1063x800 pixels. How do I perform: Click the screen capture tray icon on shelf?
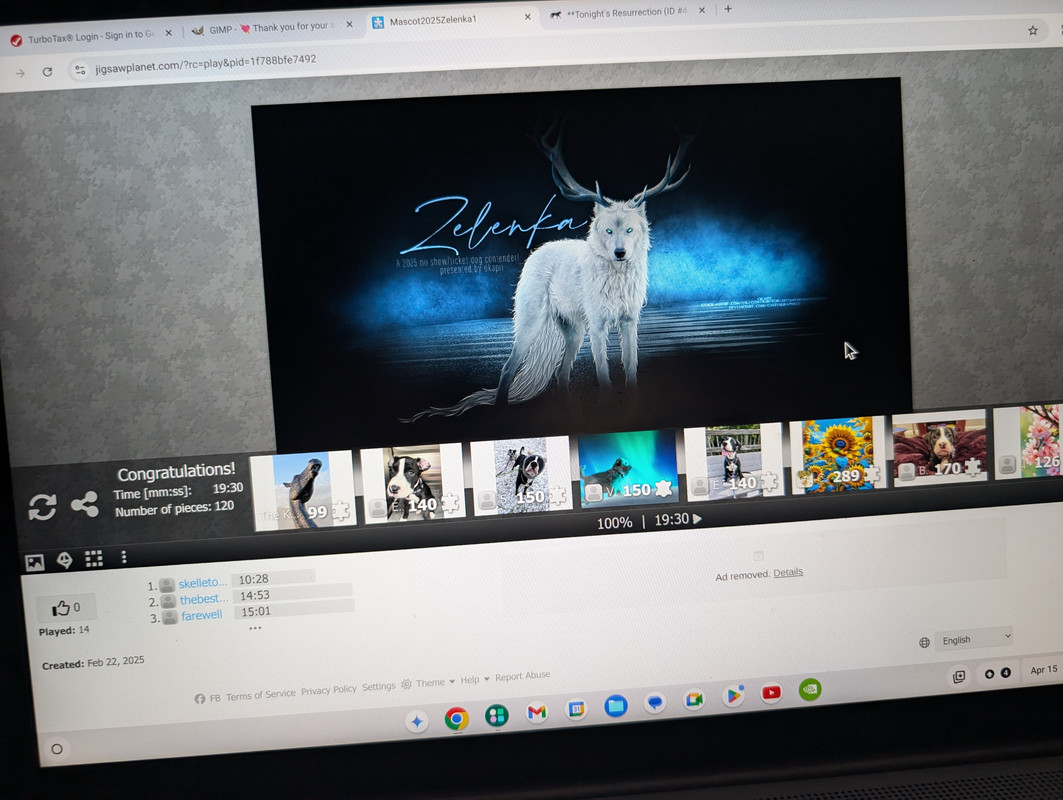959,676
